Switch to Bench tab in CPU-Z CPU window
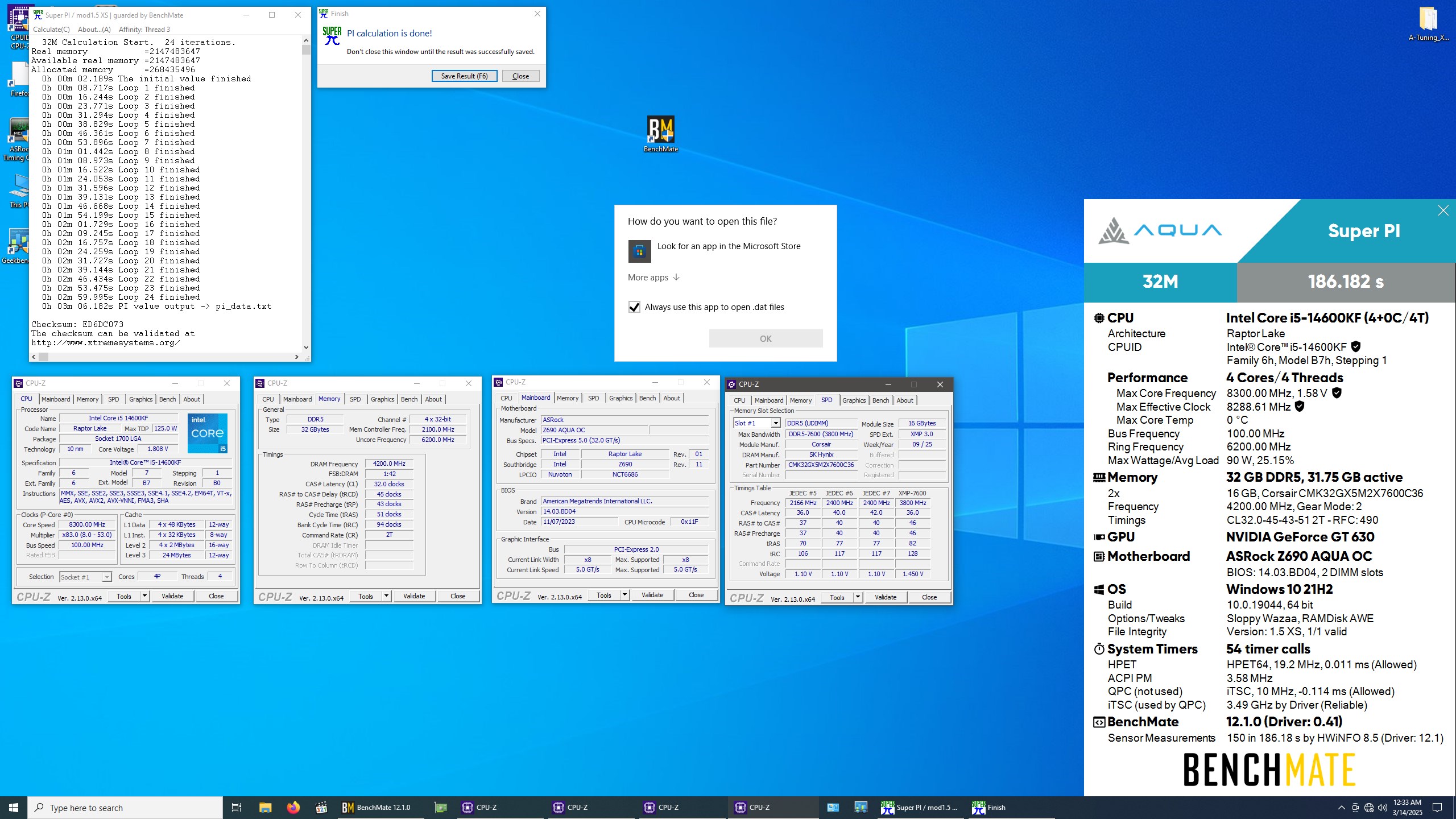Screen dimensions: 1456x819 (167, 399)
